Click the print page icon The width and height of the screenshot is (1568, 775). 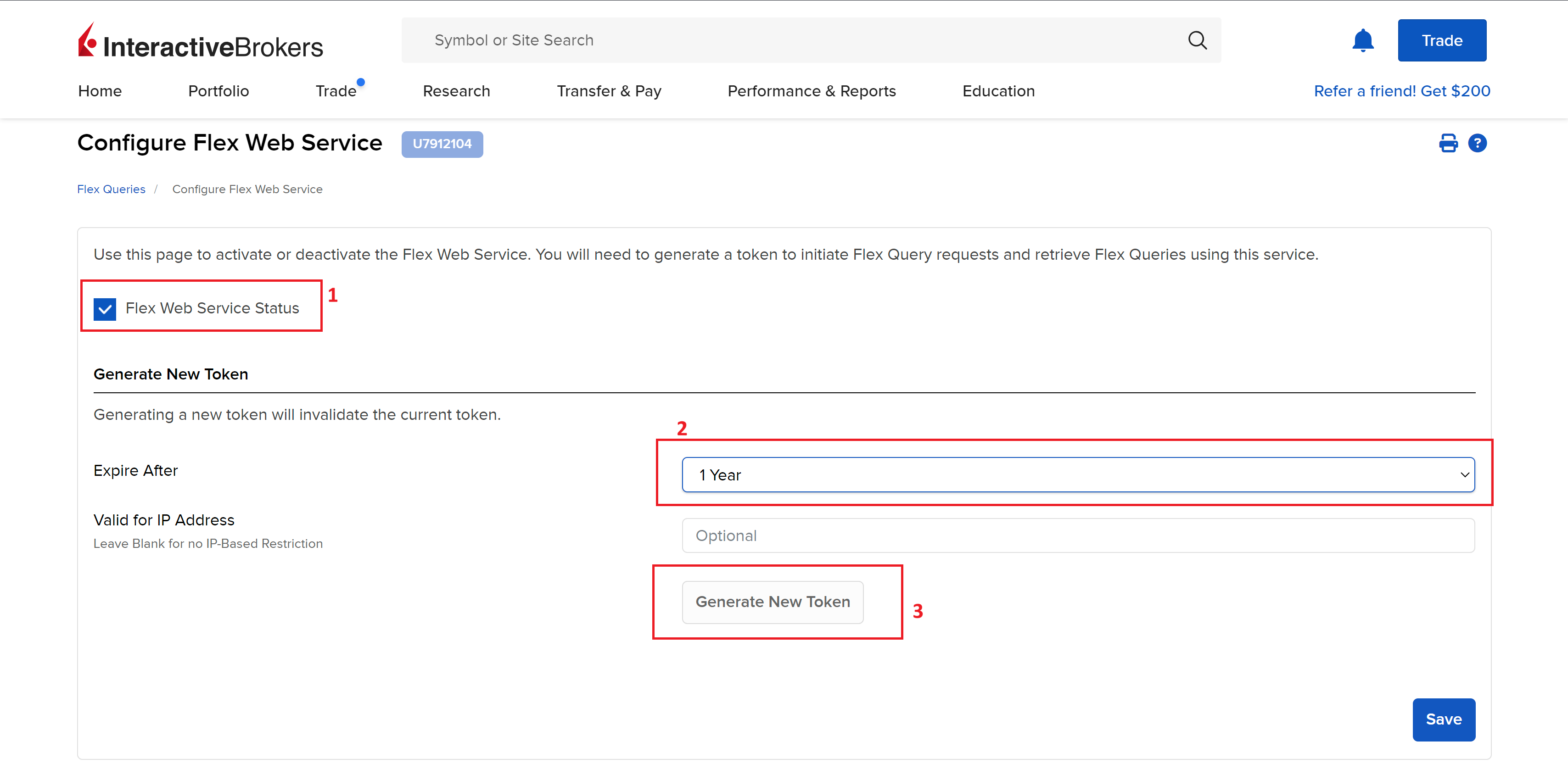1448,143
